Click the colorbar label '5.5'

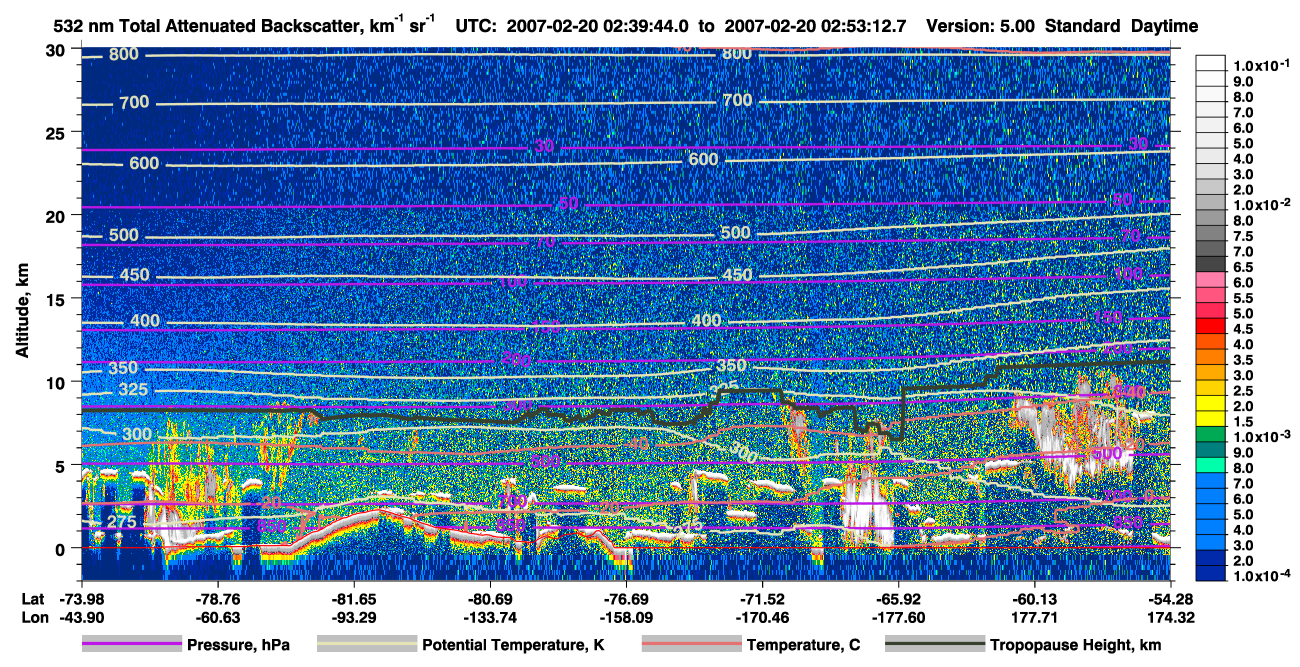[x=1245, y=298]
